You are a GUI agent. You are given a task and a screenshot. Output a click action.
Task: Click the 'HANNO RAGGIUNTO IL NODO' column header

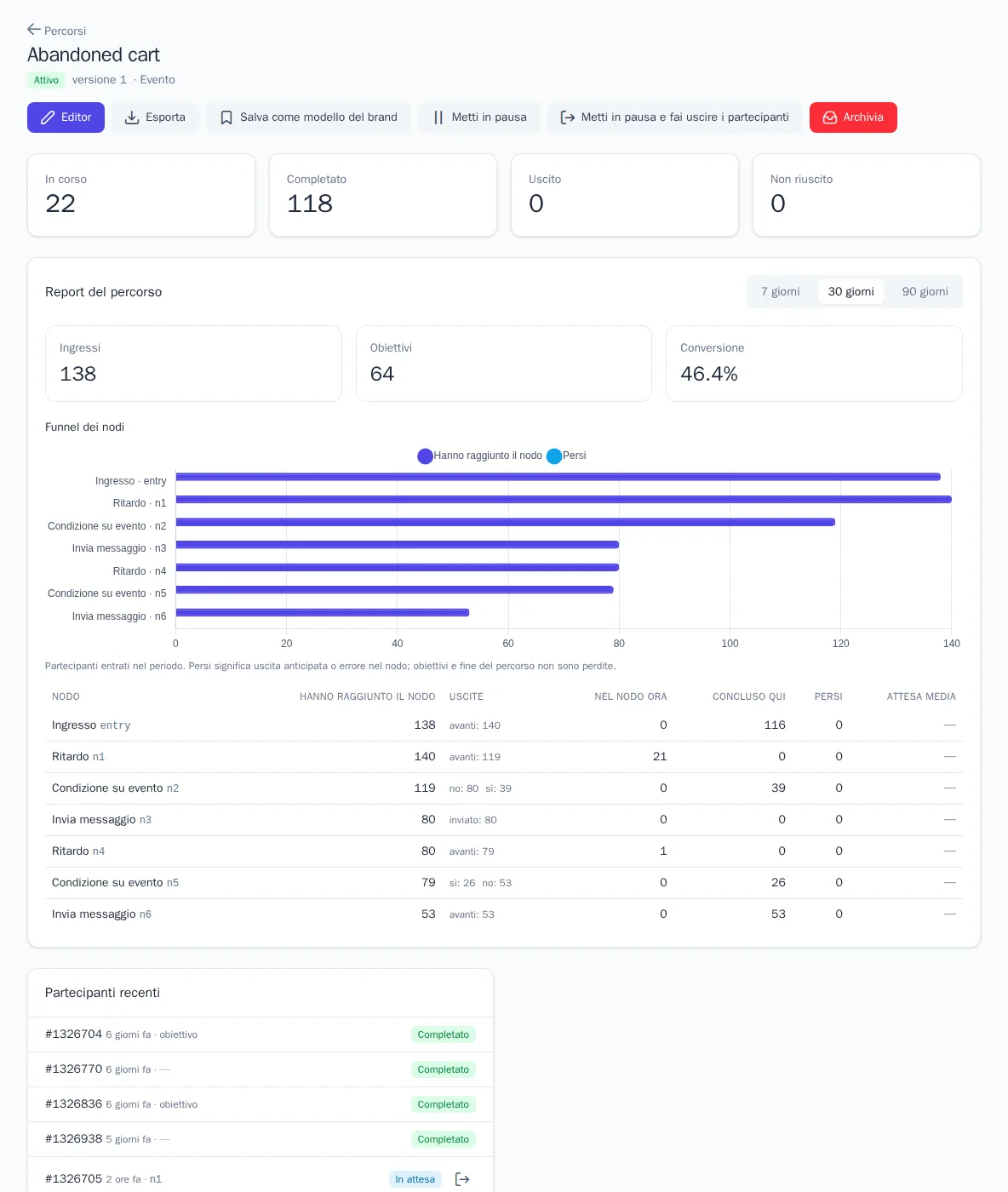click(x=368, y=696)
